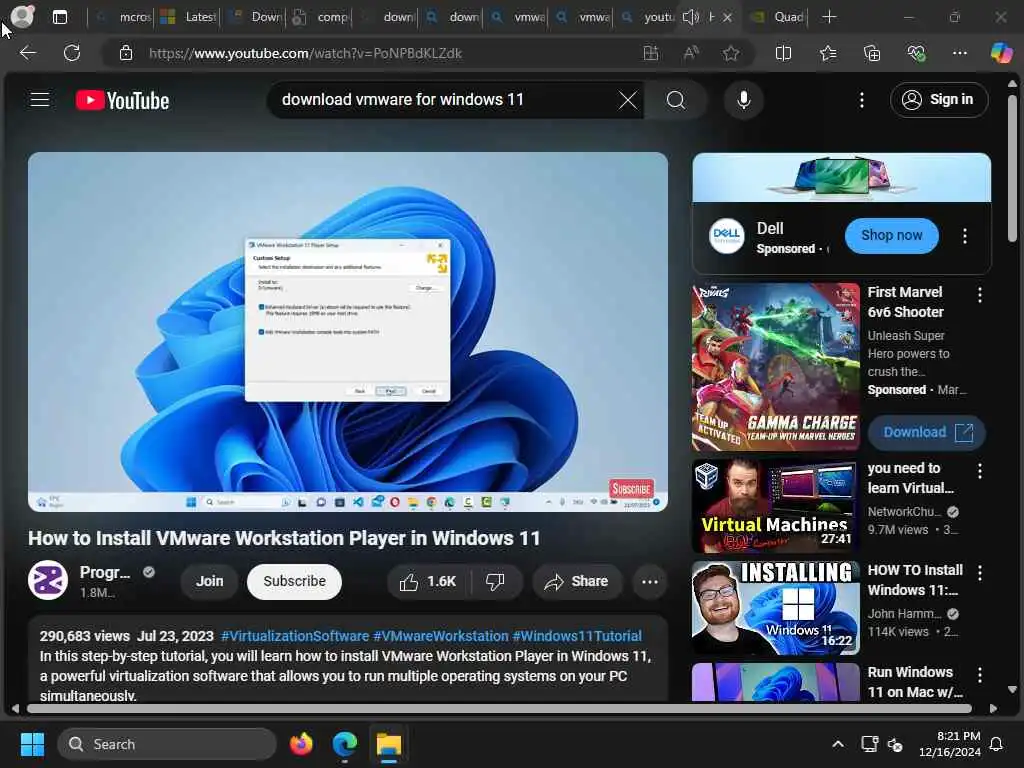Click the browser address bar URL
1024x768 pixels.
click(306, 53)
